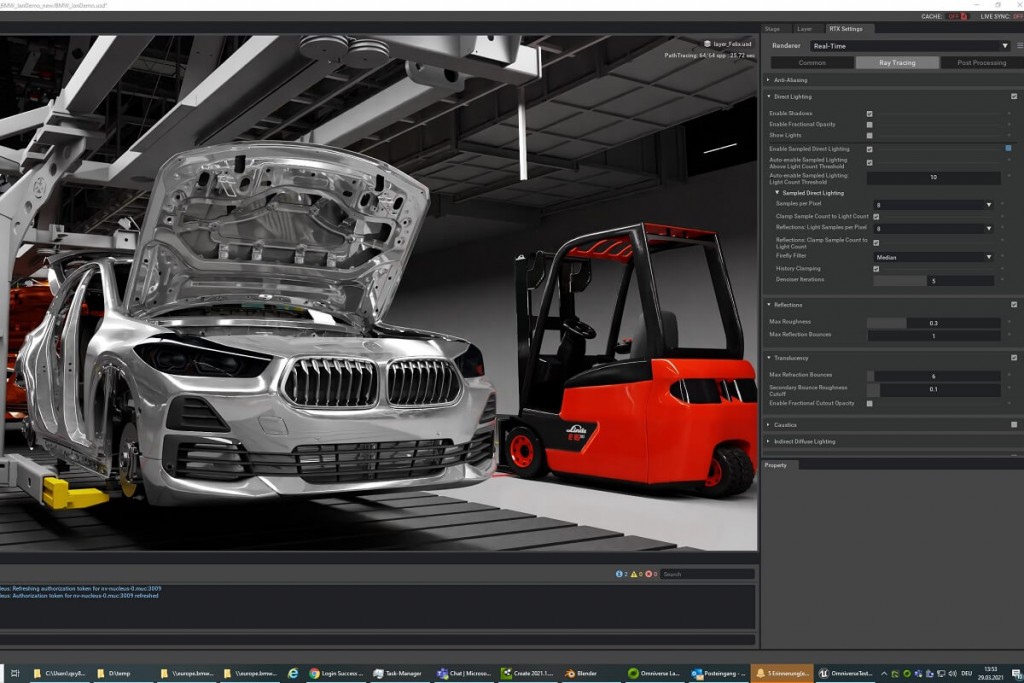The image size is (1024, 683).
Task: Open the RTX Settings hamburger menu icon
Action: 1018,45
